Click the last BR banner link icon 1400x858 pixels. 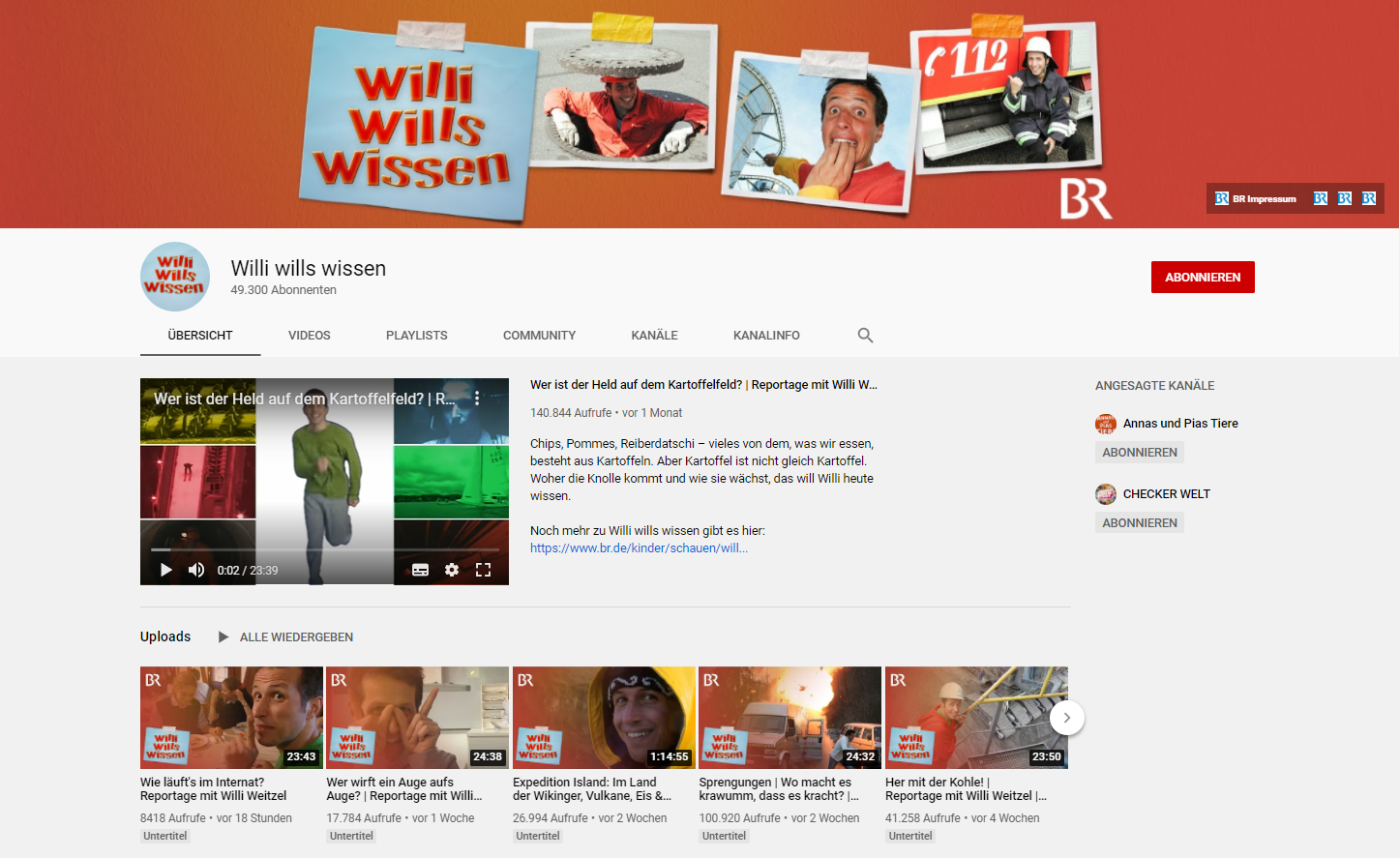[1369, 198]
